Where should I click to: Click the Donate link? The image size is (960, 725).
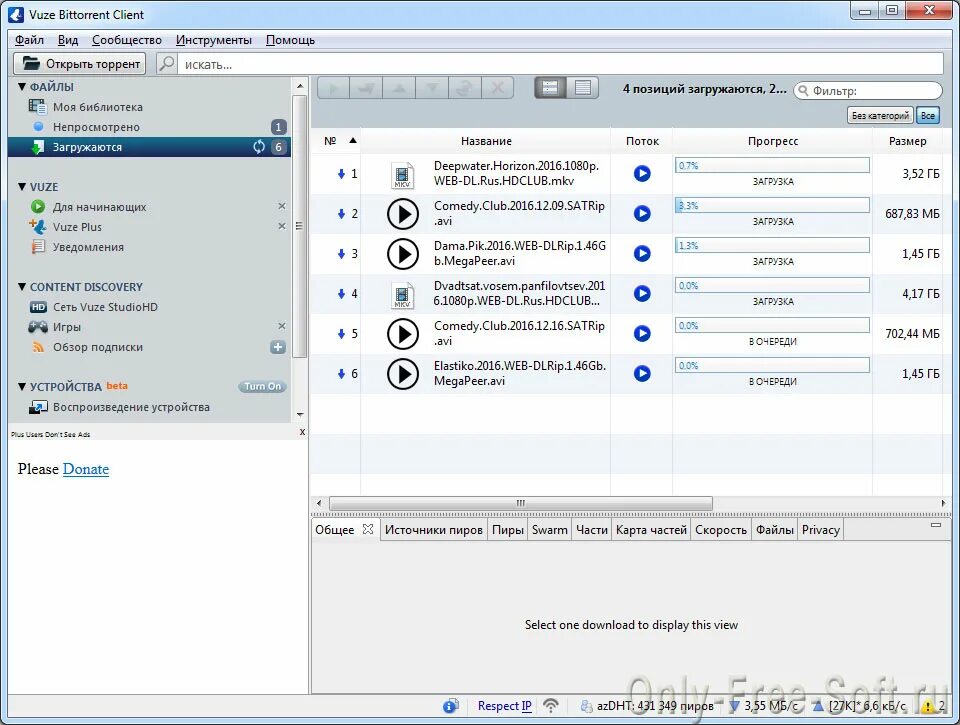(86, 469)
